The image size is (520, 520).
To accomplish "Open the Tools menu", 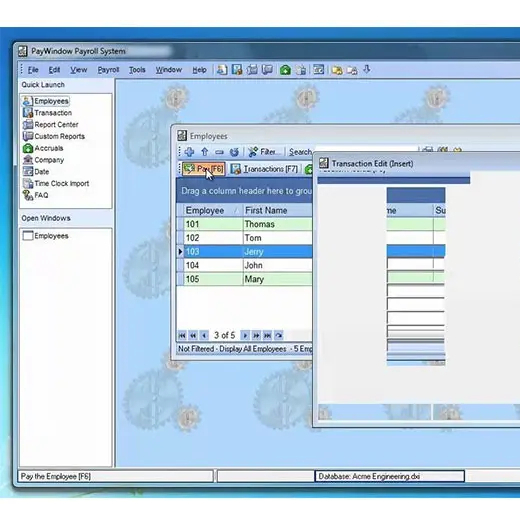I will pos(137,70).
